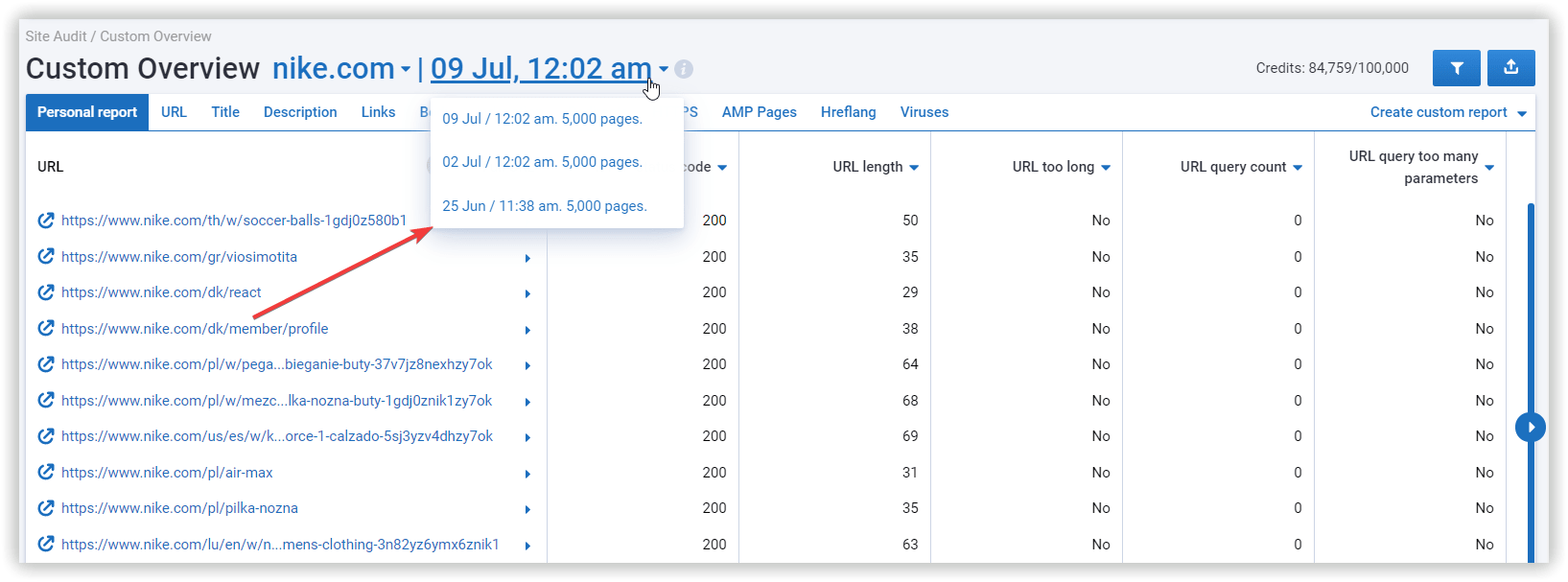Click URL column header label
1568x582 pixels.
[x=50, y=167]
